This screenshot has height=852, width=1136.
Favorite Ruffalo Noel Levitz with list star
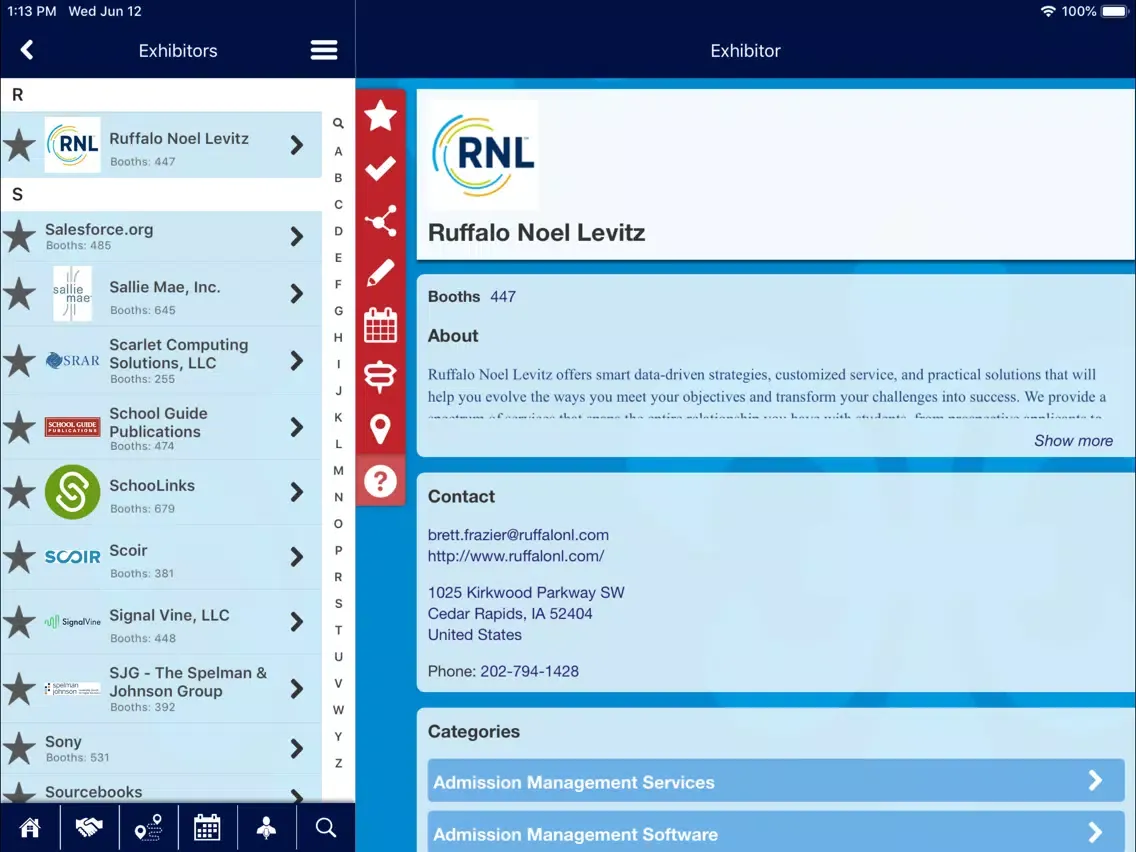[20, 145]
